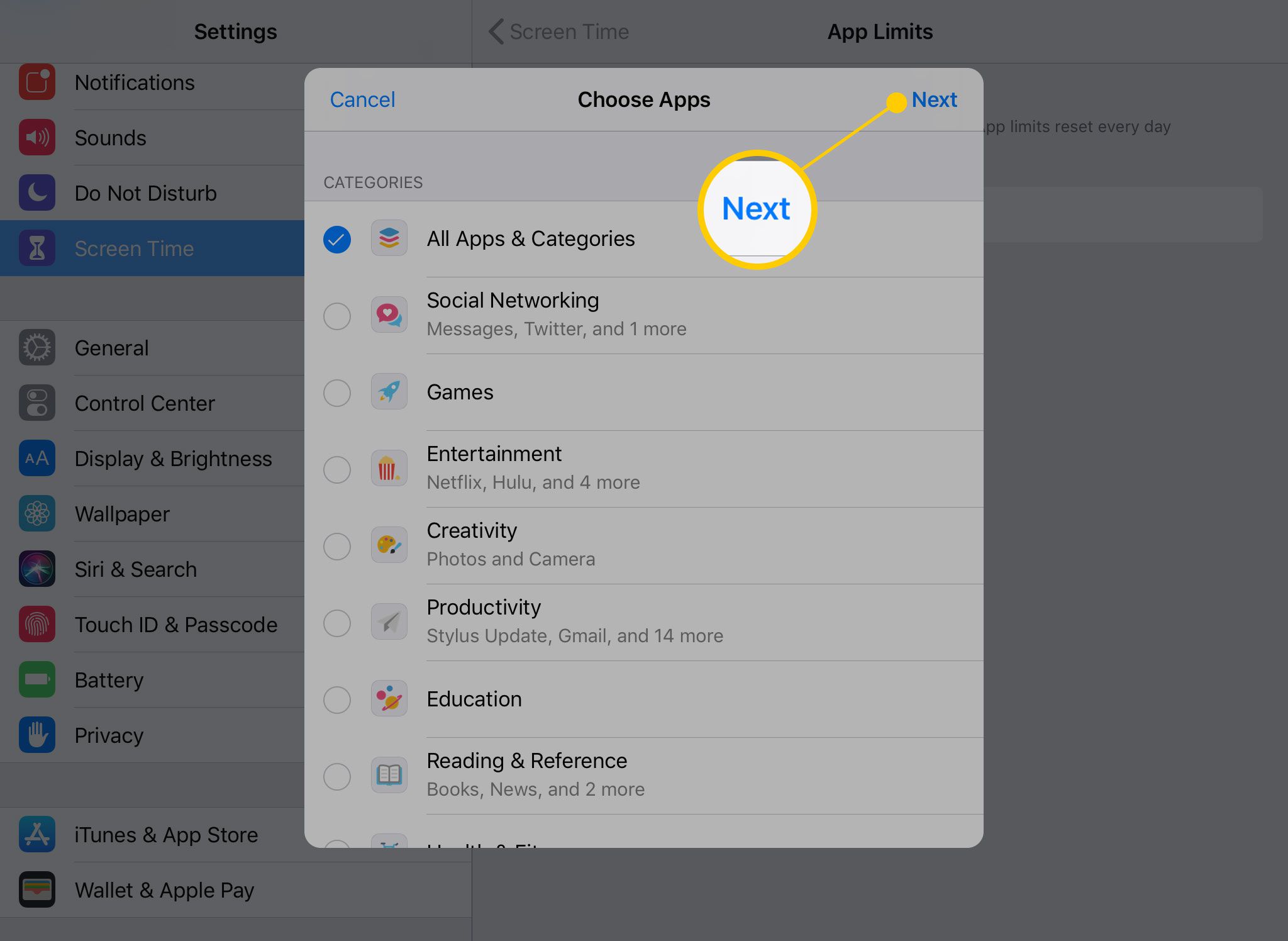Click the Games rocket icon
Screen dimensions: 1288x941
coord(388,392)
